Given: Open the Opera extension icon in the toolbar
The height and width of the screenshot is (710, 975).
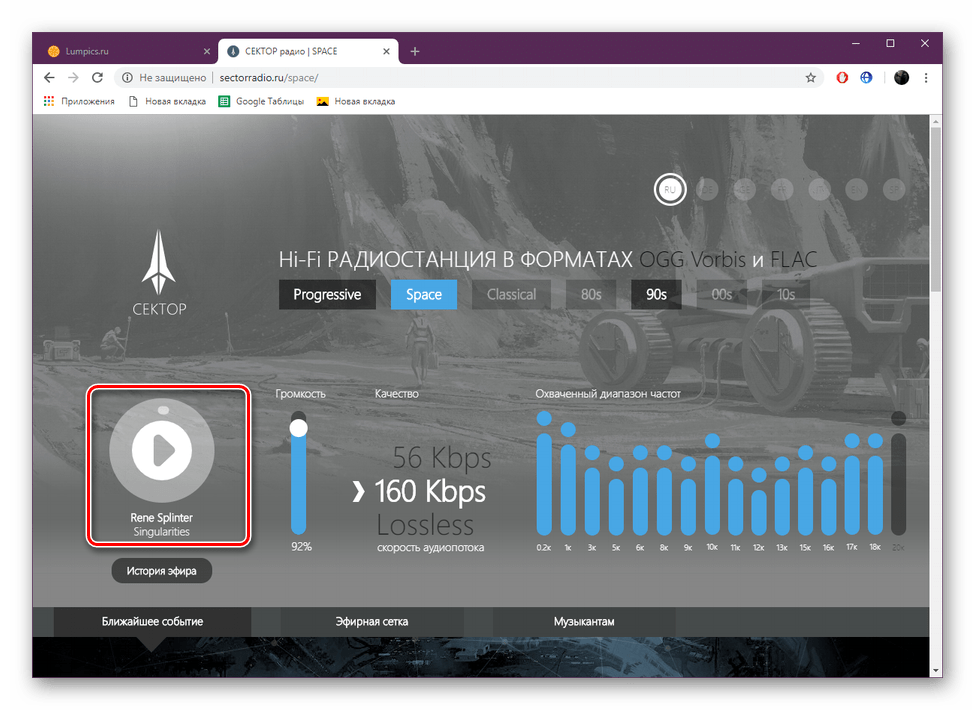Looking at the screenshot, I should pyautogui.click(x=842, y=78).
